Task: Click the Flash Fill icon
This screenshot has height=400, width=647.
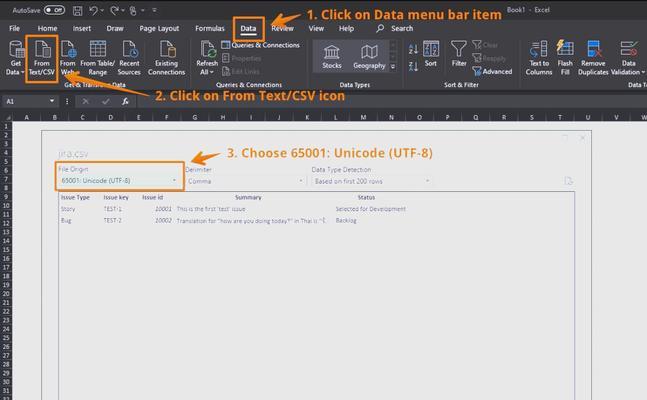Action: click(x=565, y=58)
